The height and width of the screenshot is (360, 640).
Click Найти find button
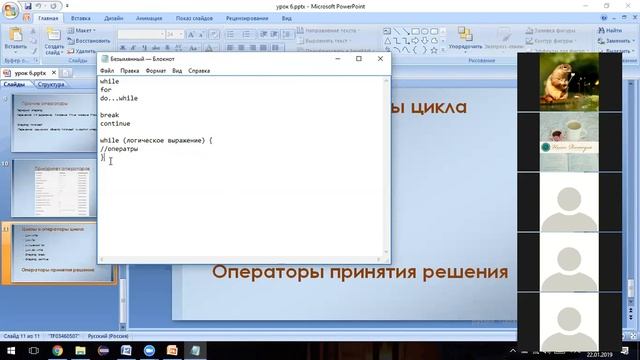(x=610, y=31)
